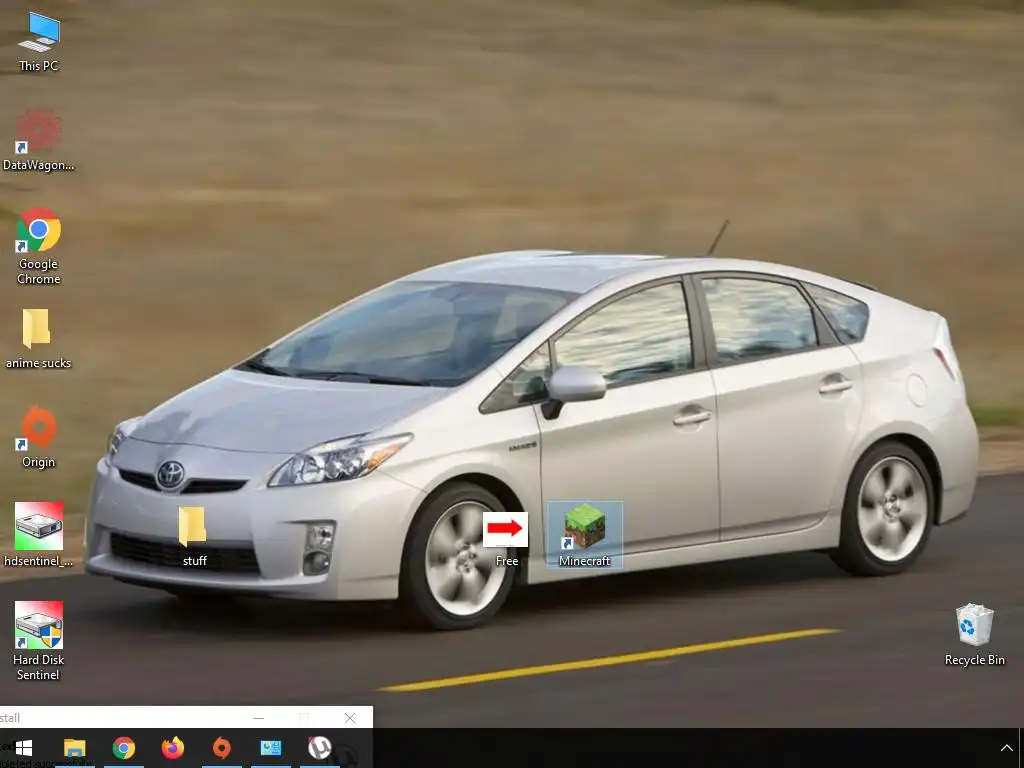
Task: Click the 'Hard Disk Sentinel' label
Action: pos(39,667)
